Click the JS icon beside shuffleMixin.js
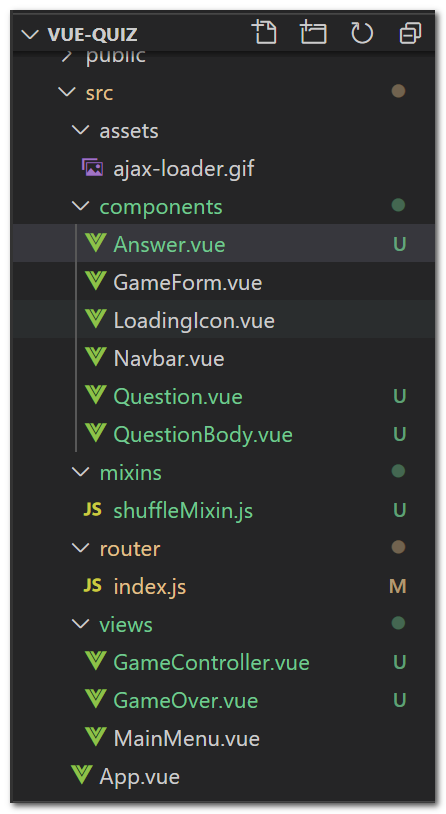446x814 pixels. (x=92, y=510)
